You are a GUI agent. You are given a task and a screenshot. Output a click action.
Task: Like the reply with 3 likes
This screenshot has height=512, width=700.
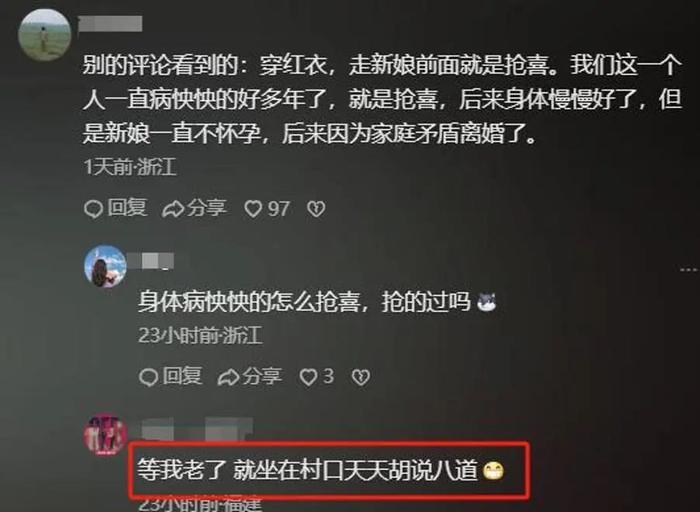(308, 377)
